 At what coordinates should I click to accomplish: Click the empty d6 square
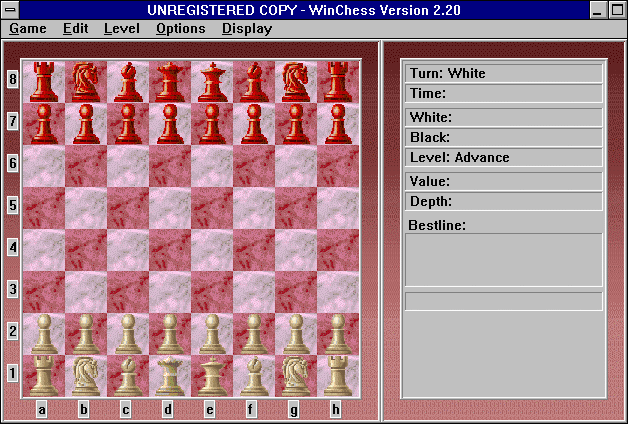pyautogui.click(x=170, y=166)
